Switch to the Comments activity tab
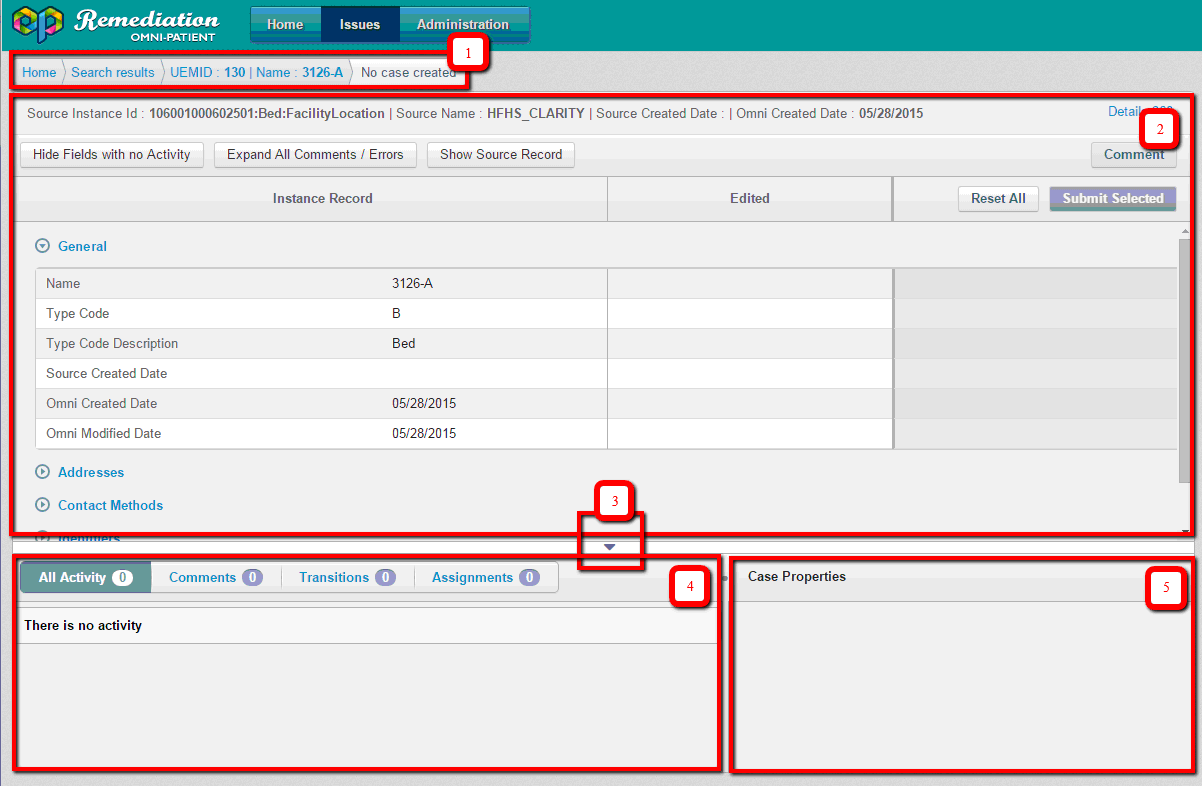This screenshot has width=1202, height=786. (x=215, y=577)
